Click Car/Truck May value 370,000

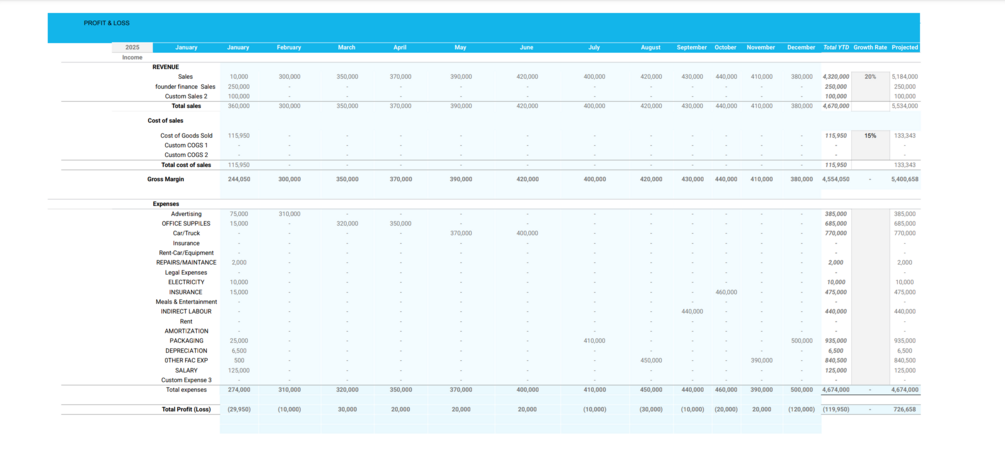coord(461,233)
